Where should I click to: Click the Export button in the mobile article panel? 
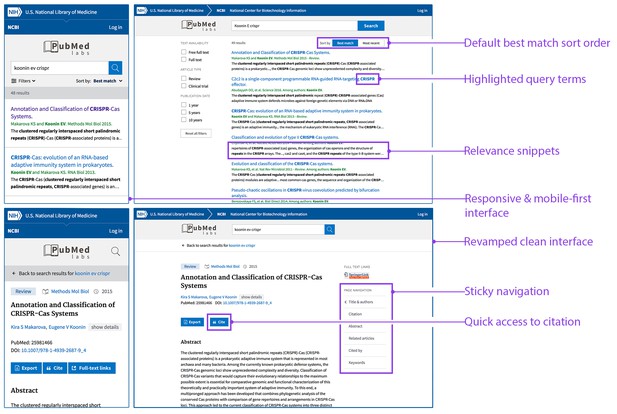tap(26, 368)
